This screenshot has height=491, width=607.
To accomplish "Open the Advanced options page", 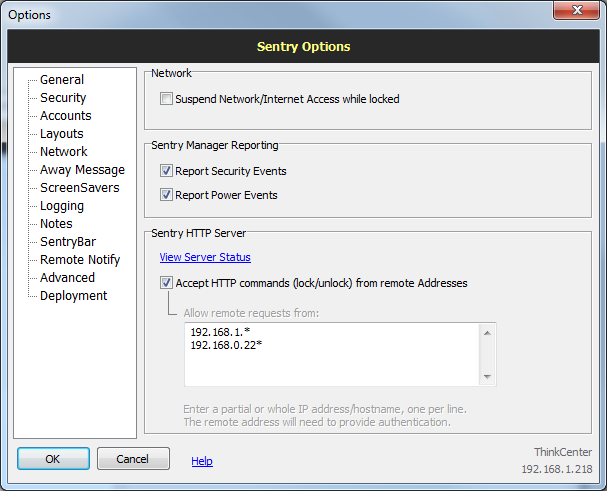I will tap(67, 278).
